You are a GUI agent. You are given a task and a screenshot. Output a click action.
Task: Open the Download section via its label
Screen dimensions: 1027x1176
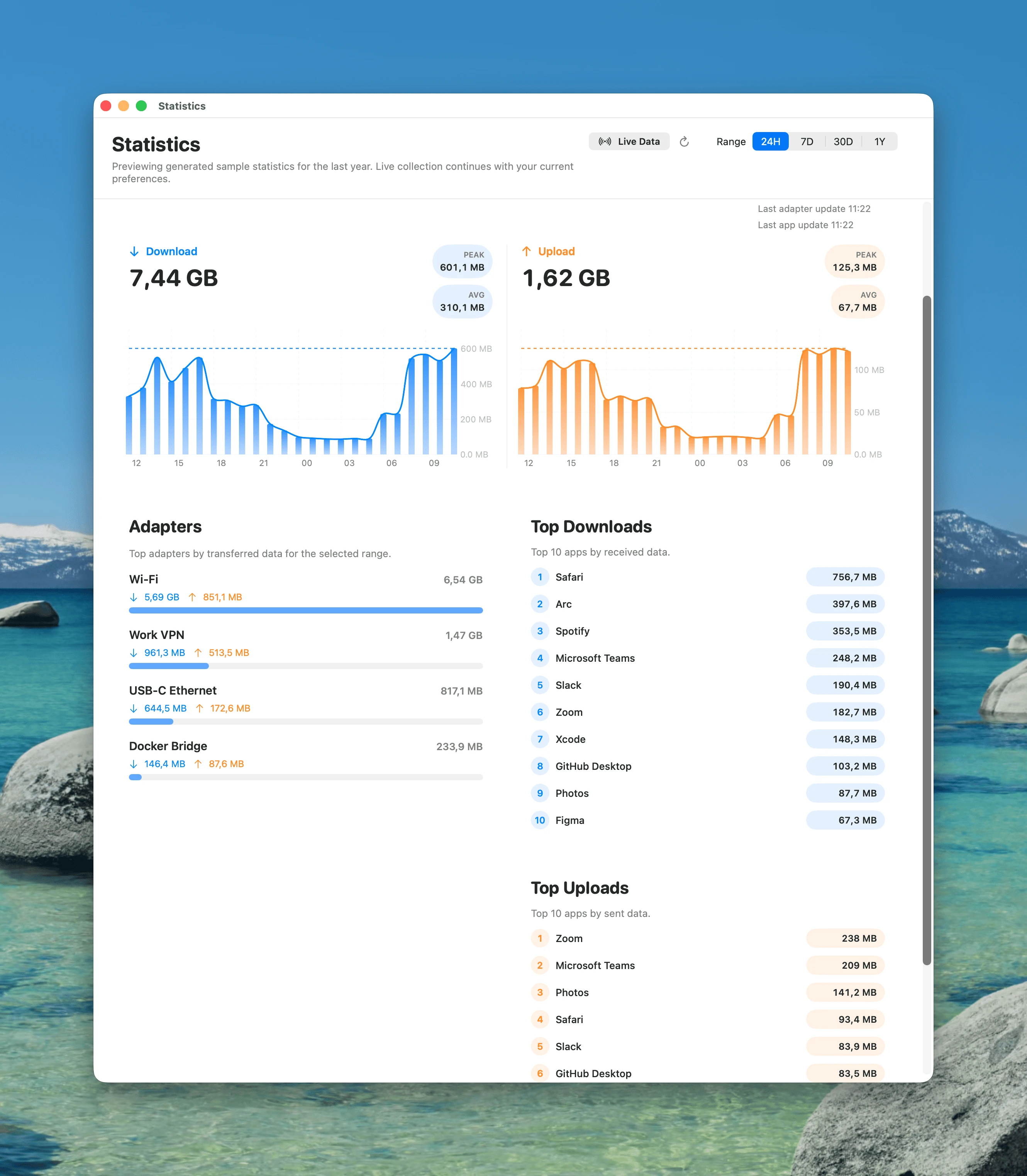point(171,251)
